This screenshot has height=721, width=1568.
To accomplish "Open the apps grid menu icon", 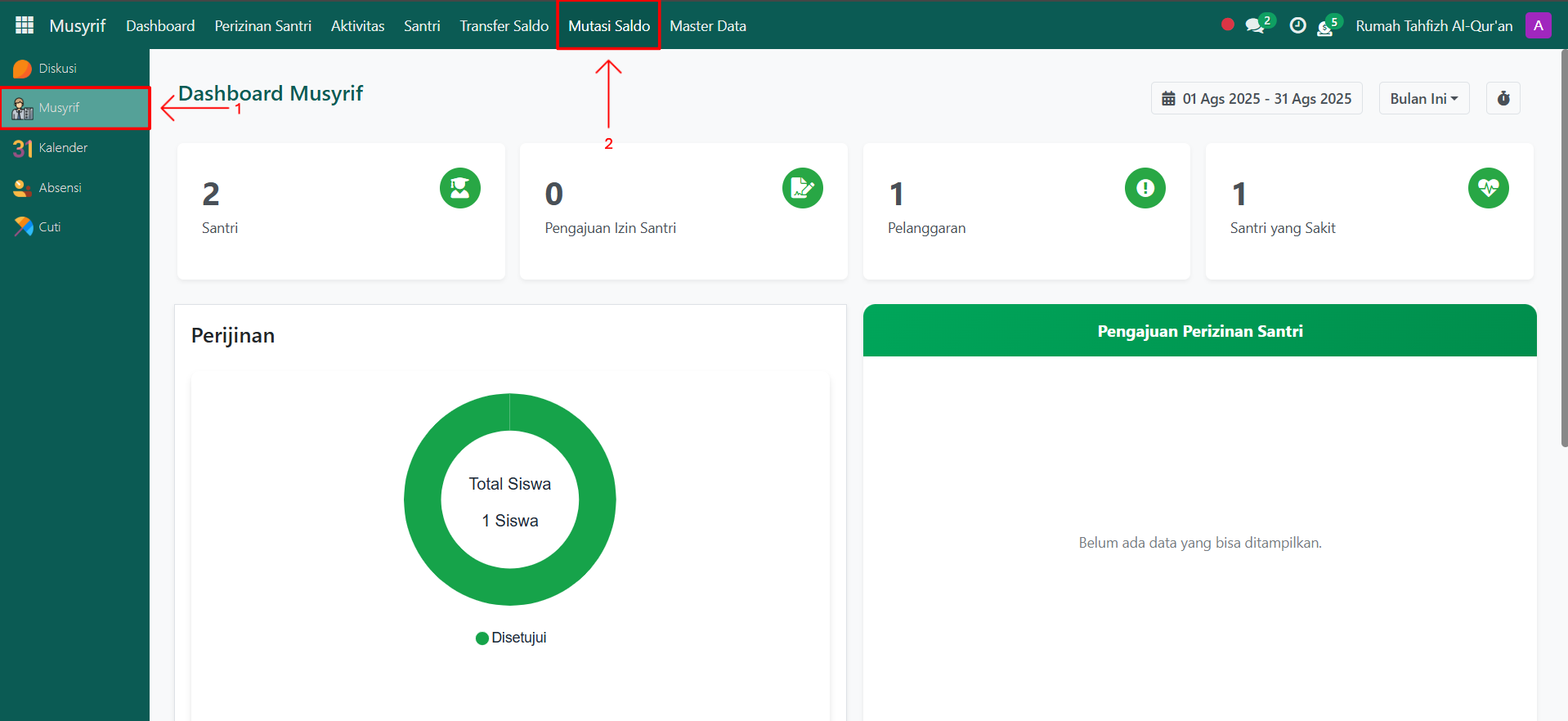I will tap(25, 25).
